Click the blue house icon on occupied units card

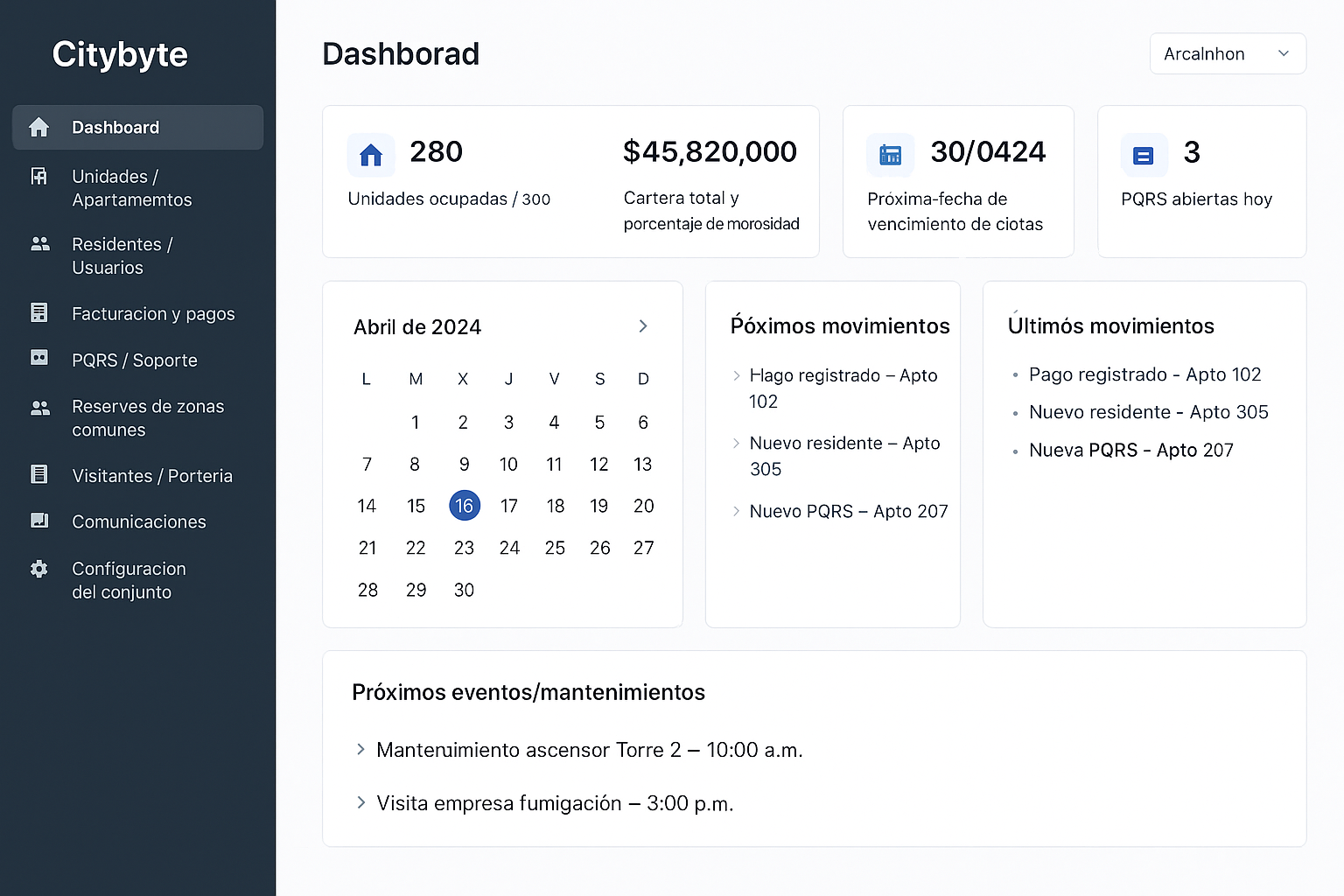(371, 156)
